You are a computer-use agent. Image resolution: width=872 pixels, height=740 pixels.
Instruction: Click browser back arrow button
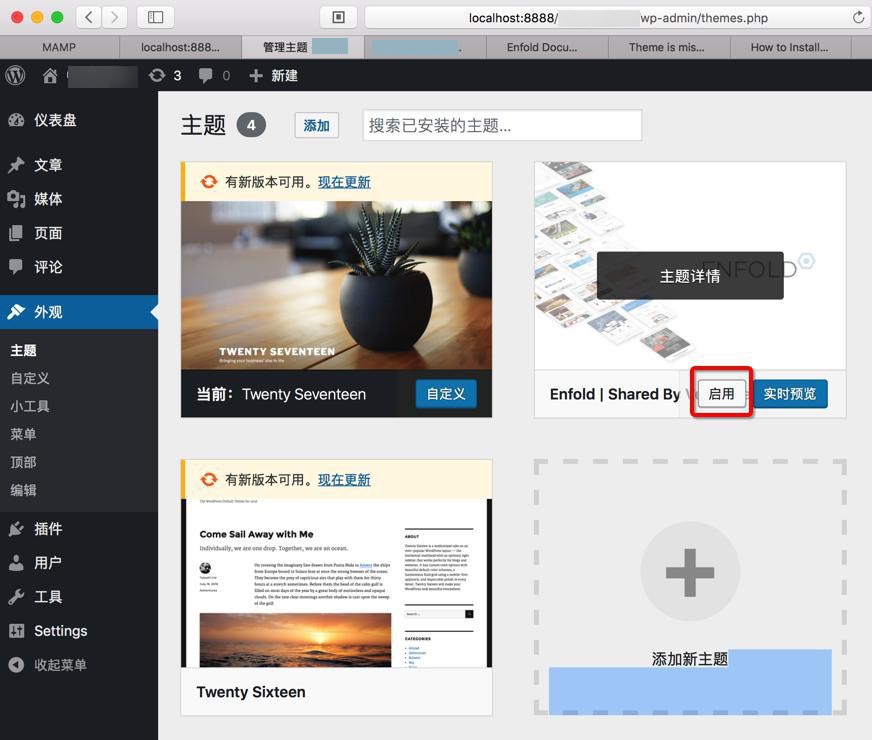pos(88,17)
